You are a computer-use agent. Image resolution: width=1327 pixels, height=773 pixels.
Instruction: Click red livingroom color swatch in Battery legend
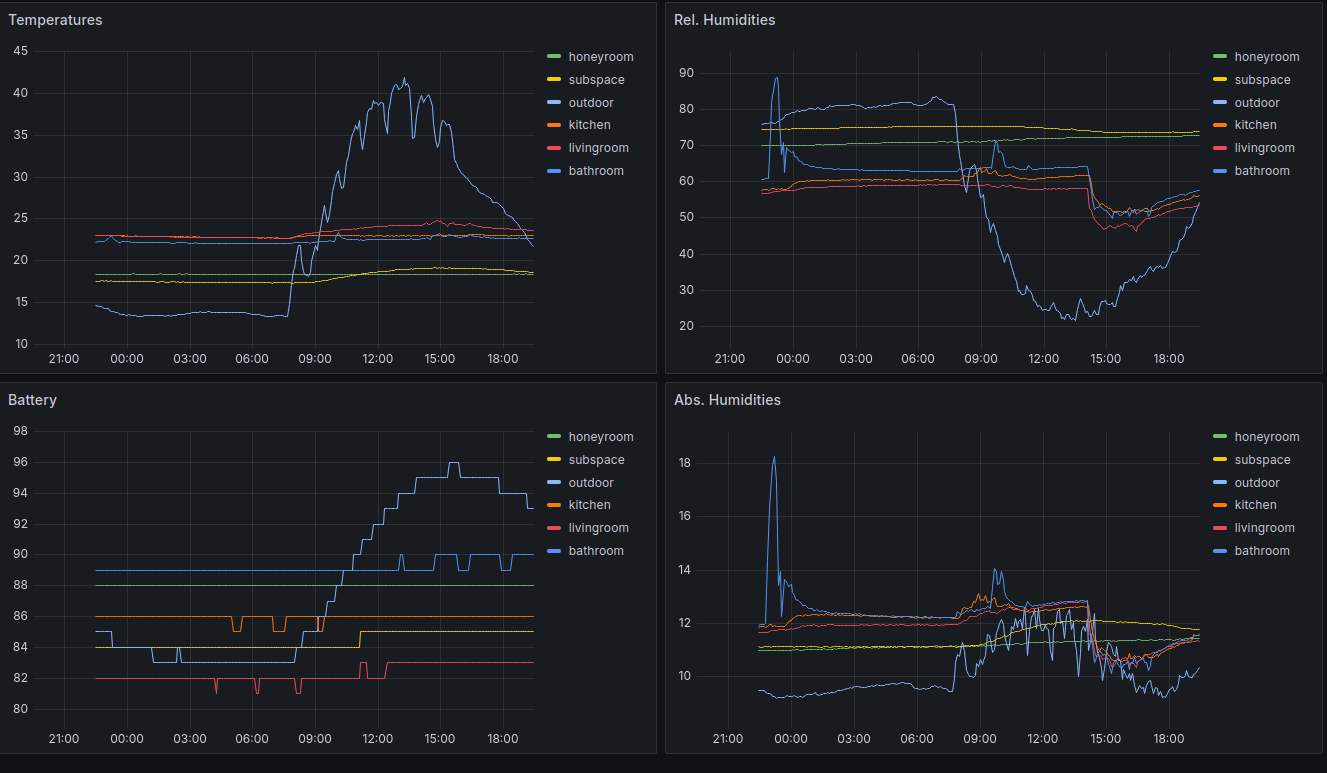click(x=554, y=528)
